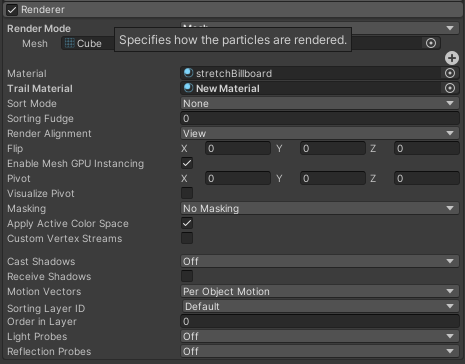Click the Material label
Image resolution: width=465 pixels, height=364 pixels.
coord(27,73)
